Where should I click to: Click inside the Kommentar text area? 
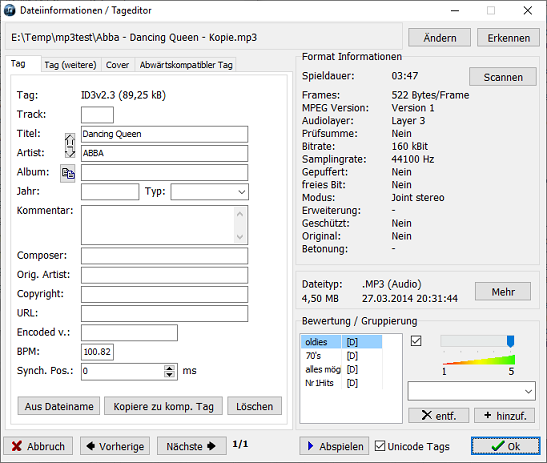(x=158, y=225)
